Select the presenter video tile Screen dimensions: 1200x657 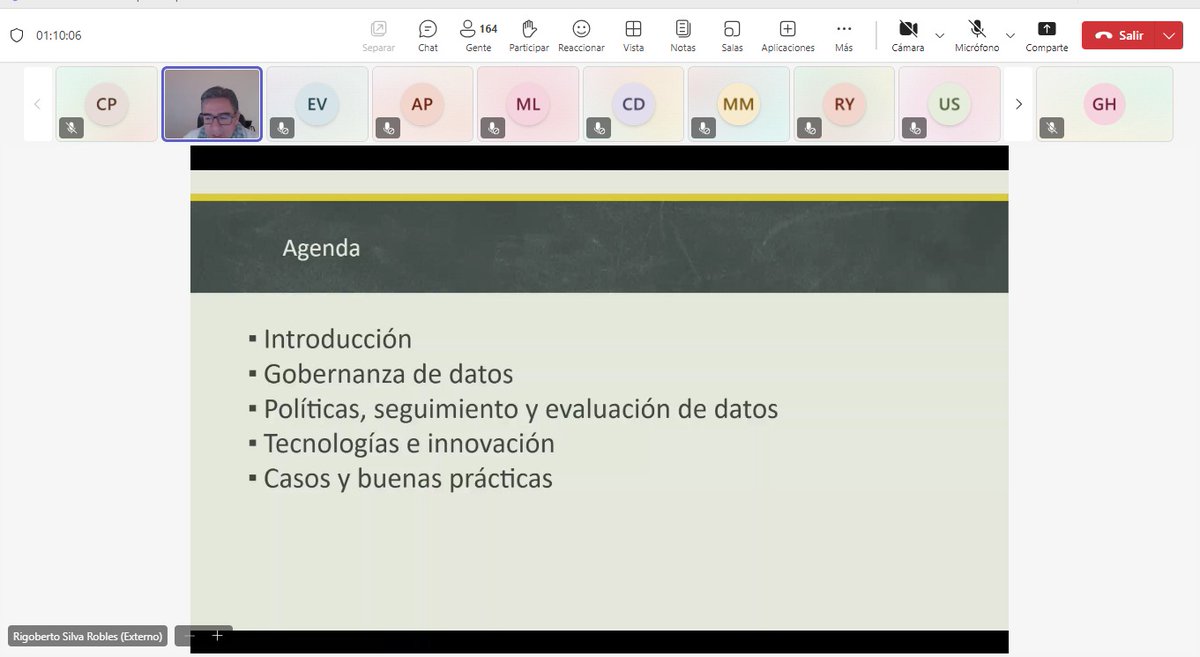212,104
